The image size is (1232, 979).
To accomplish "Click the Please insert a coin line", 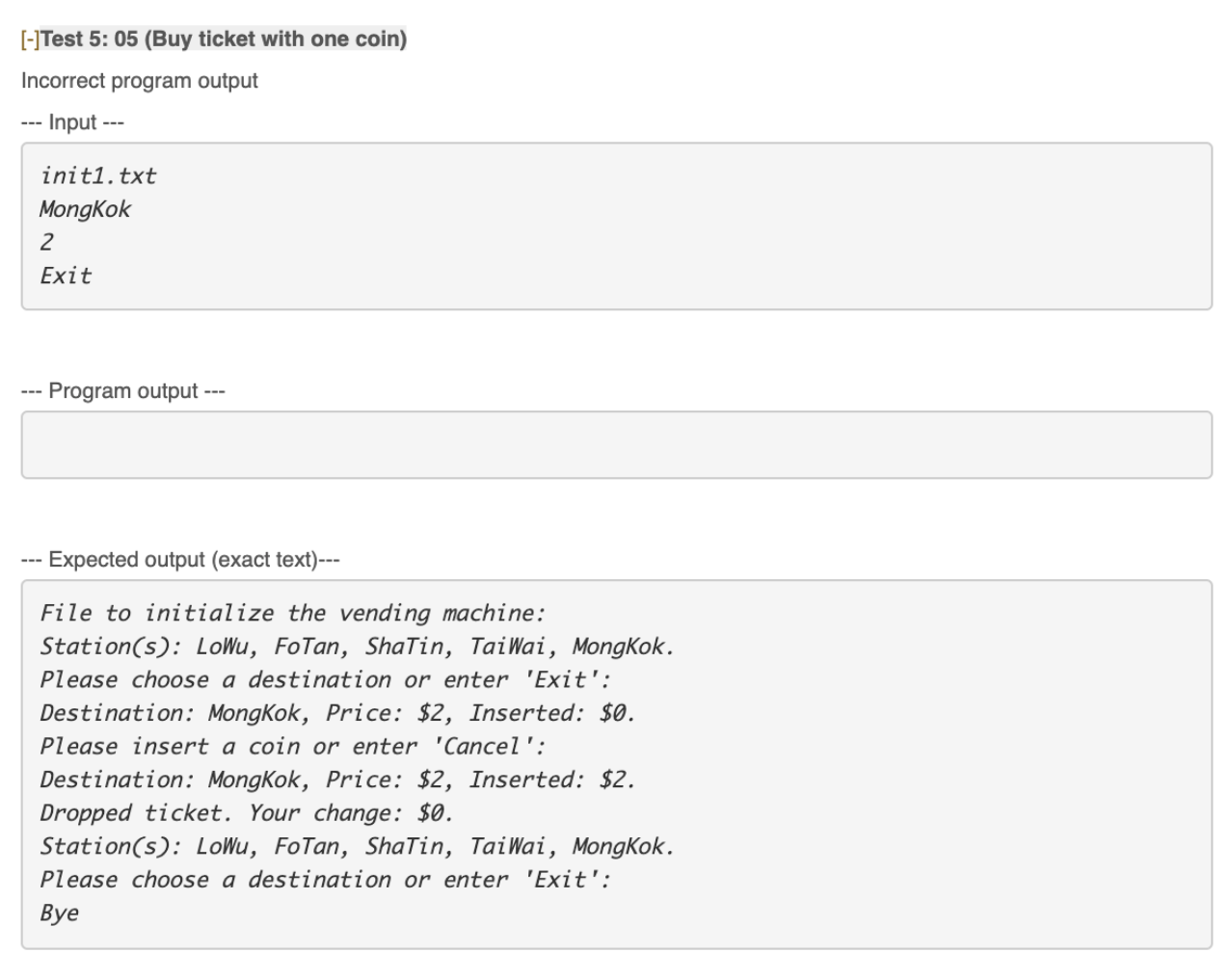I will pyautogui.click(x=293, y=747).
